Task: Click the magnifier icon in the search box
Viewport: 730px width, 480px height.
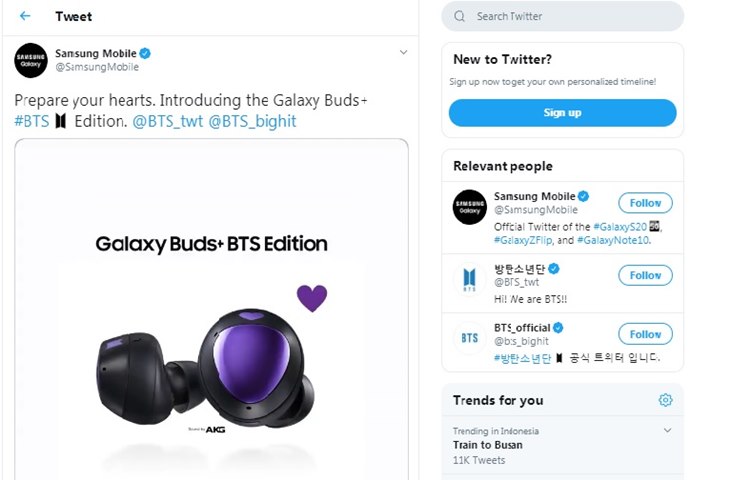Action: click(460, 16)
